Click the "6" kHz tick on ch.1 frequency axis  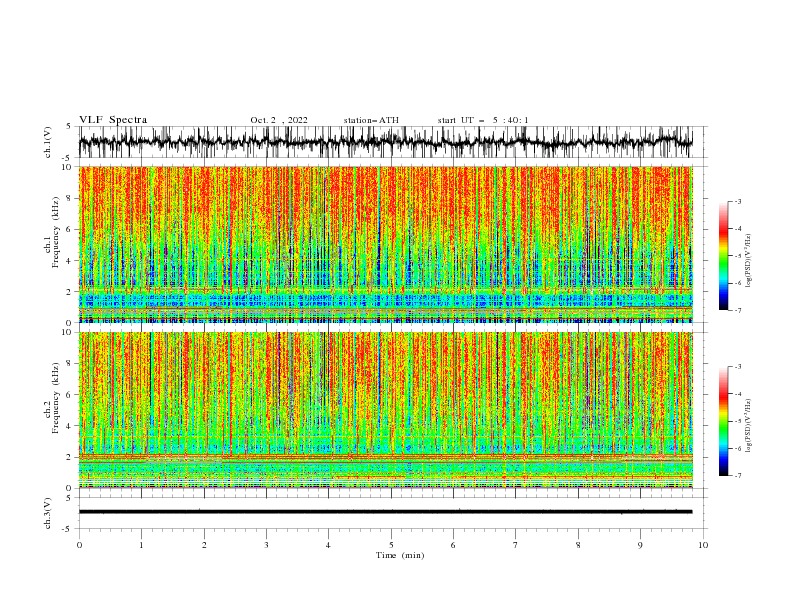(70, 229)
